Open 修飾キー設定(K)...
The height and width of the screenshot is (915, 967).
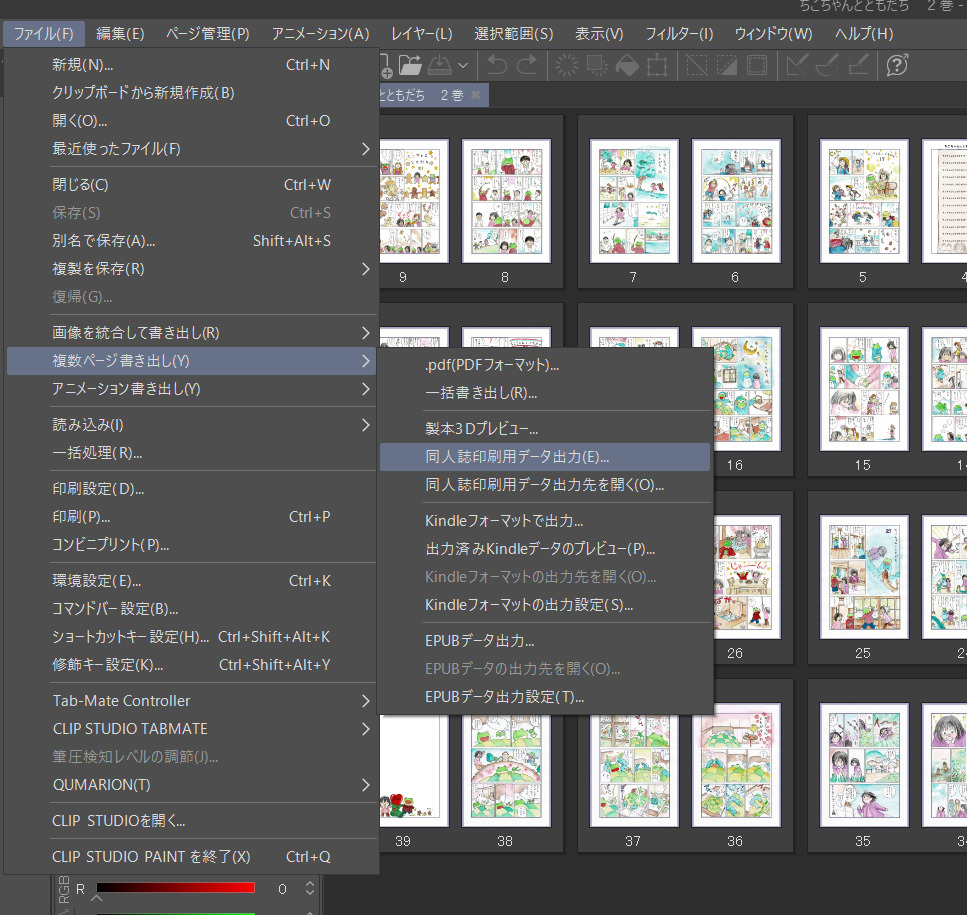click(191, 665)
